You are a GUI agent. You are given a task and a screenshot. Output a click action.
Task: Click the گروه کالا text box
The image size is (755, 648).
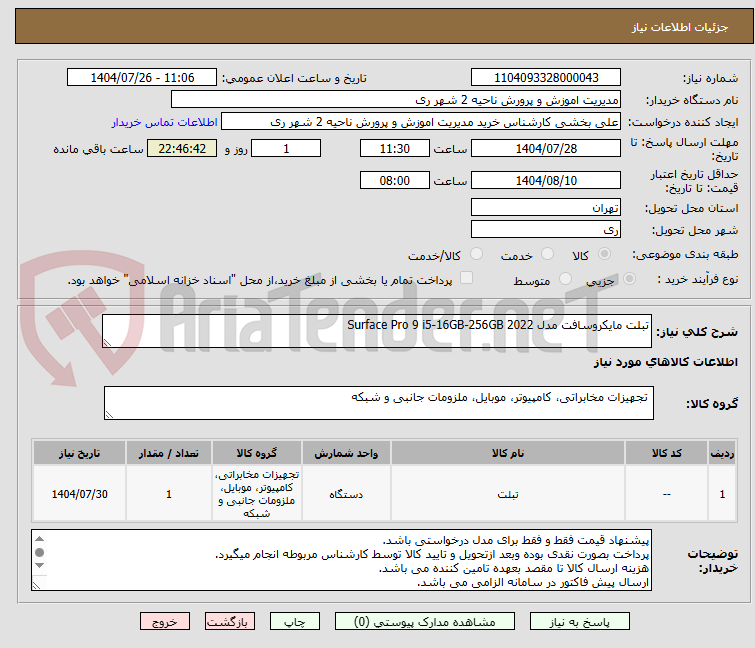pos(378,403)
